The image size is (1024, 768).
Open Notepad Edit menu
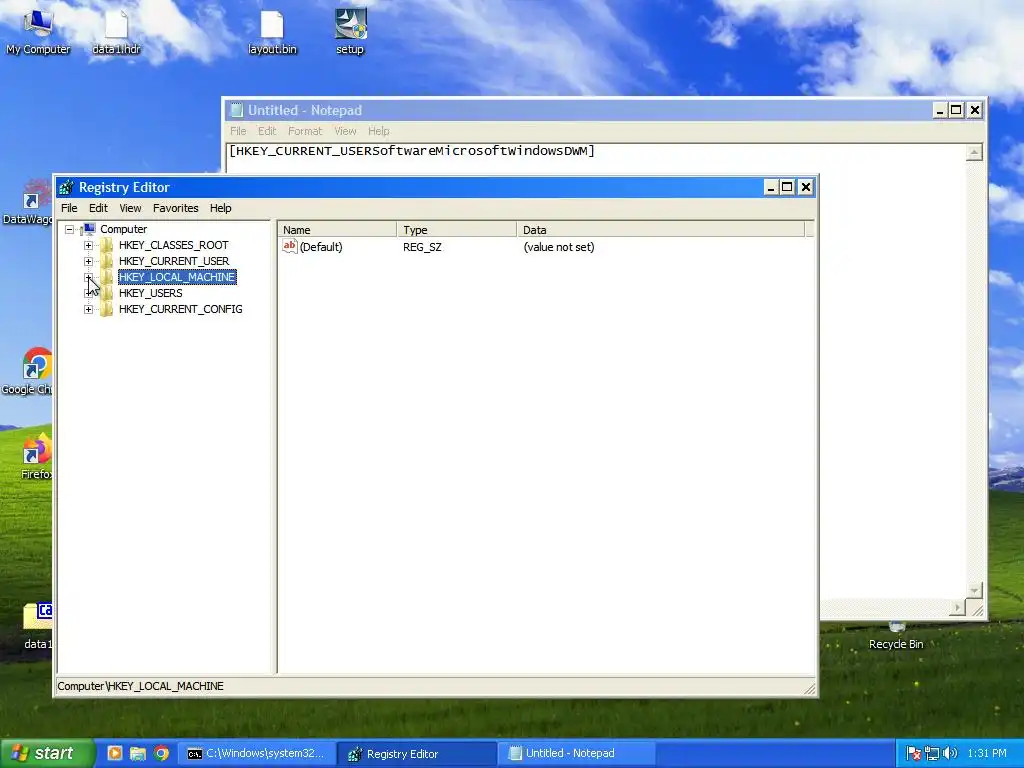[267, 131]
